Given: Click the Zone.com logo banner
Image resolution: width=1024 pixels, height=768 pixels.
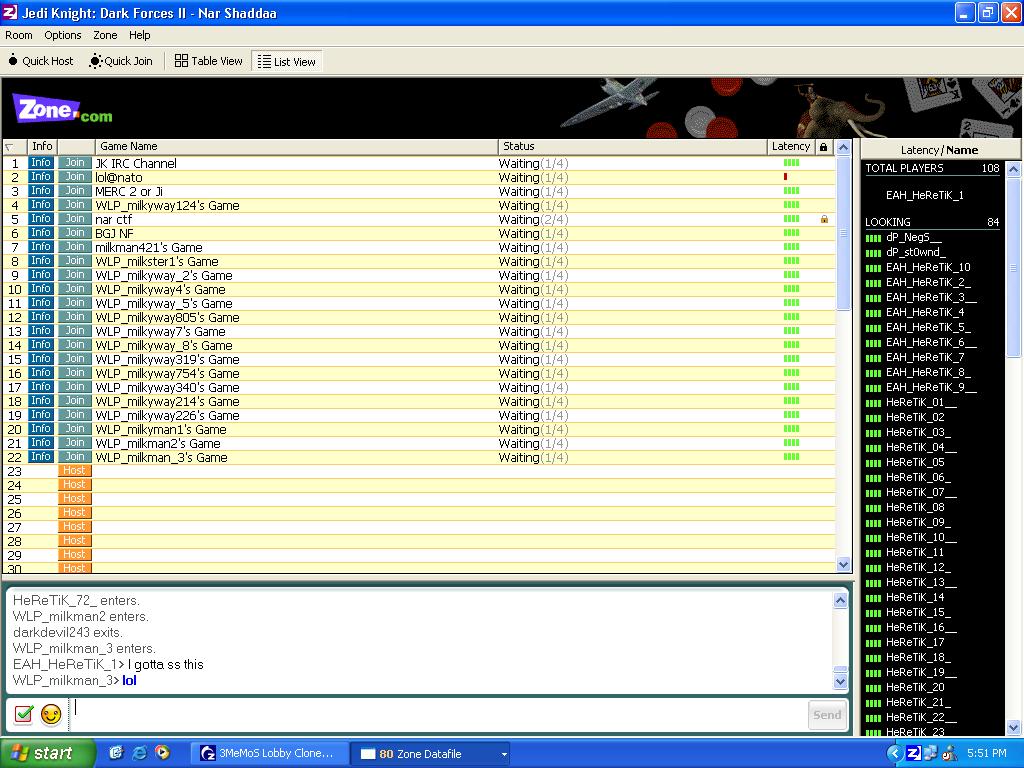Looking at the screenshot, I should [x=63, y=109].
